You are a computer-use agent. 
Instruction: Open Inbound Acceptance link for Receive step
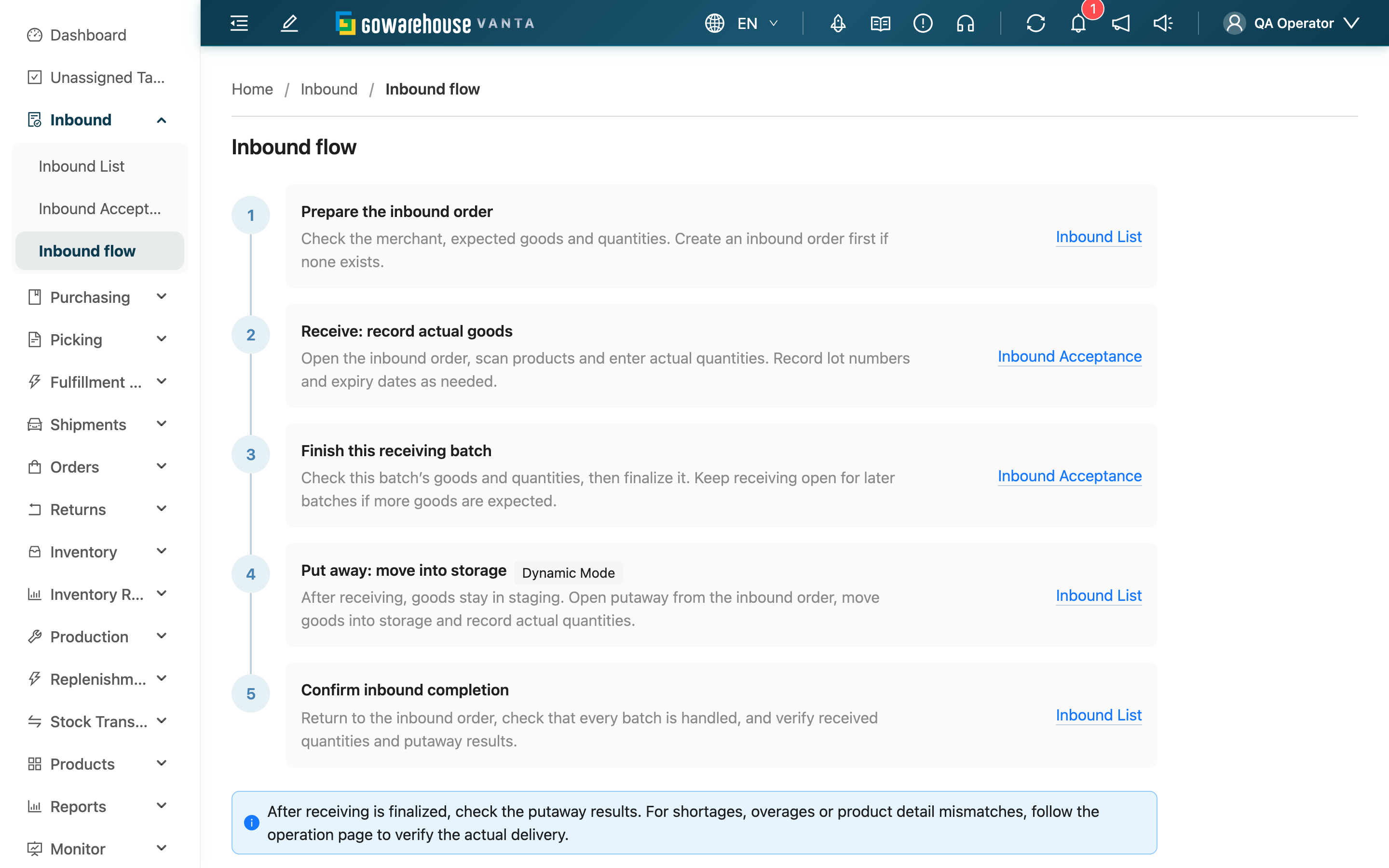(x=1069, y=356)
